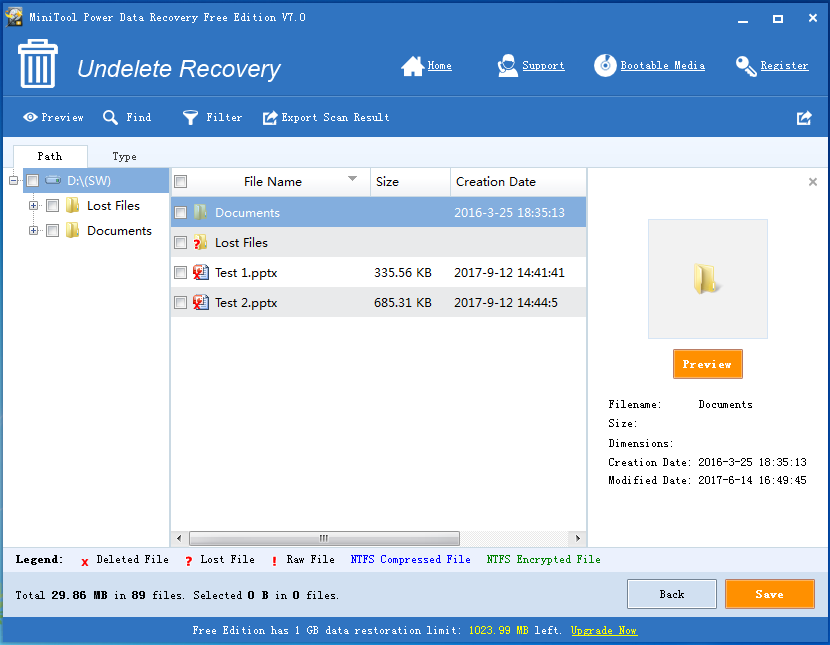Screen dimensions: 830x645
Task: Switch to the Path tab
Action: click(x=50, y=156)
